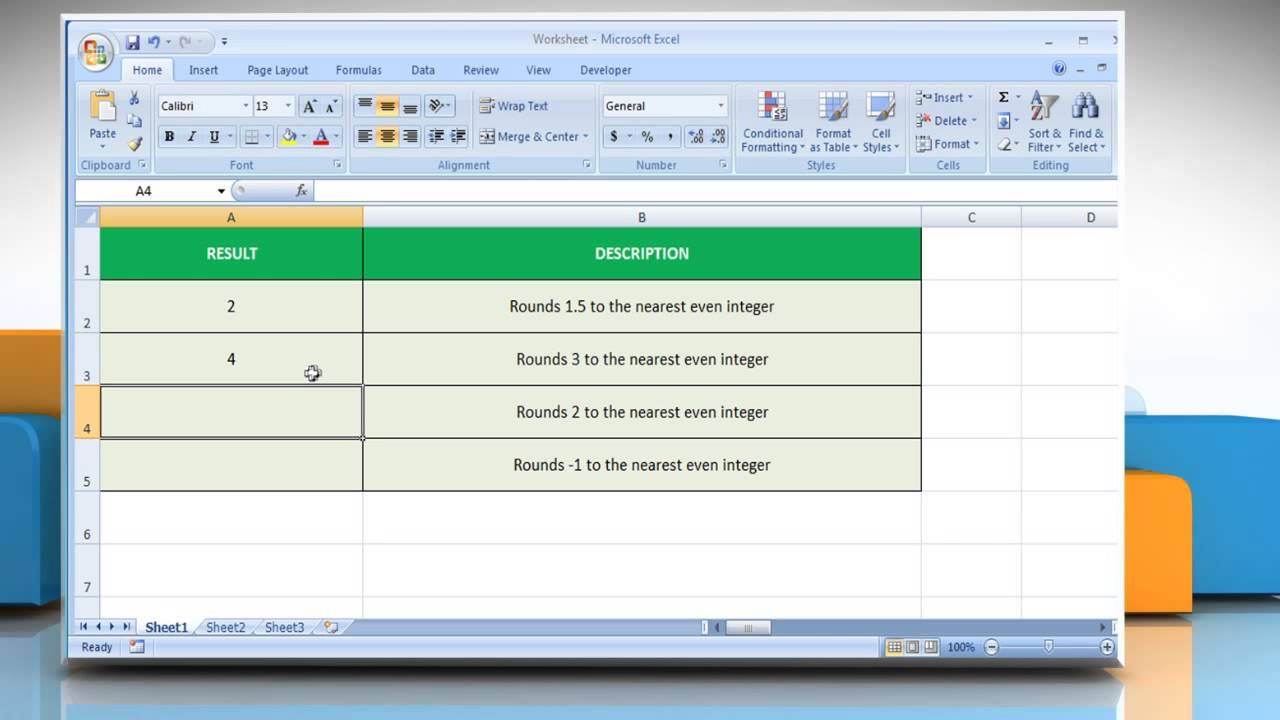1280x720 pixels.
Task: Switch to the Sheet2 tab
Action: 225,627
